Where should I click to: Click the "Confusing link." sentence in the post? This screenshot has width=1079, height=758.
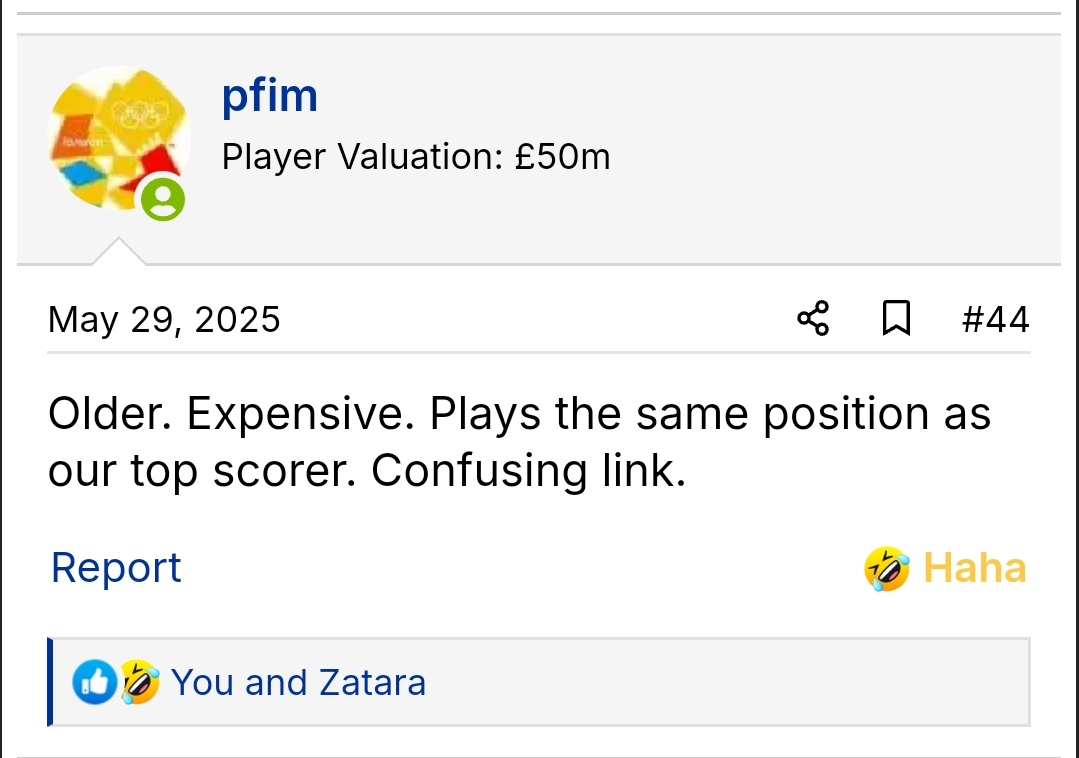click(x=528, y=470)
